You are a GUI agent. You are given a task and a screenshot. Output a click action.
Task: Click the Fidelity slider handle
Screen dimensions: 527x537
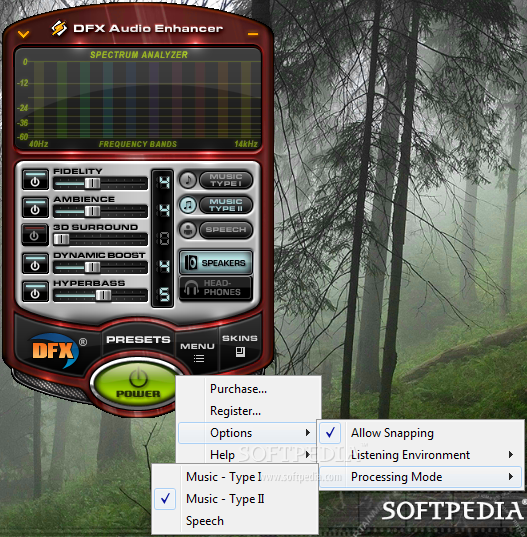click(x=92, y=184)
